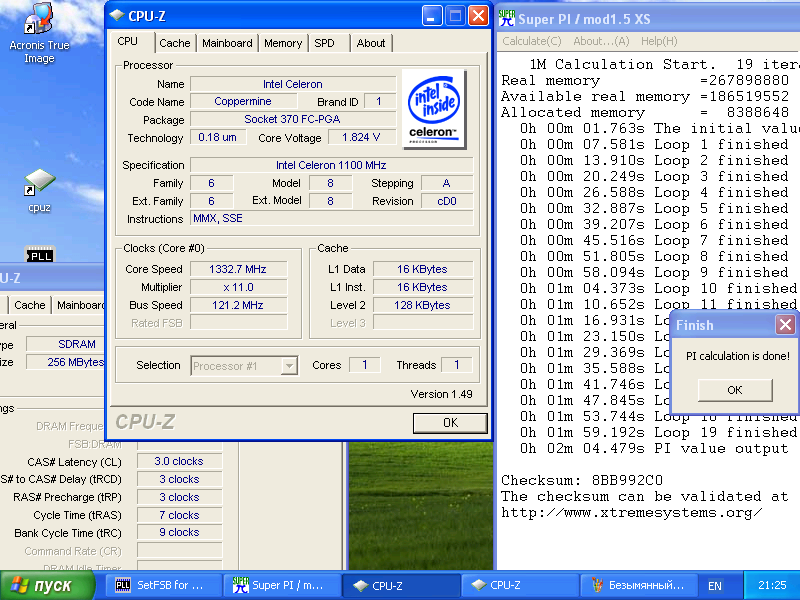The image size is (800, 600).
Task: Click the Core Speed value 1332.7 MHz
Action: click(238, 269)
